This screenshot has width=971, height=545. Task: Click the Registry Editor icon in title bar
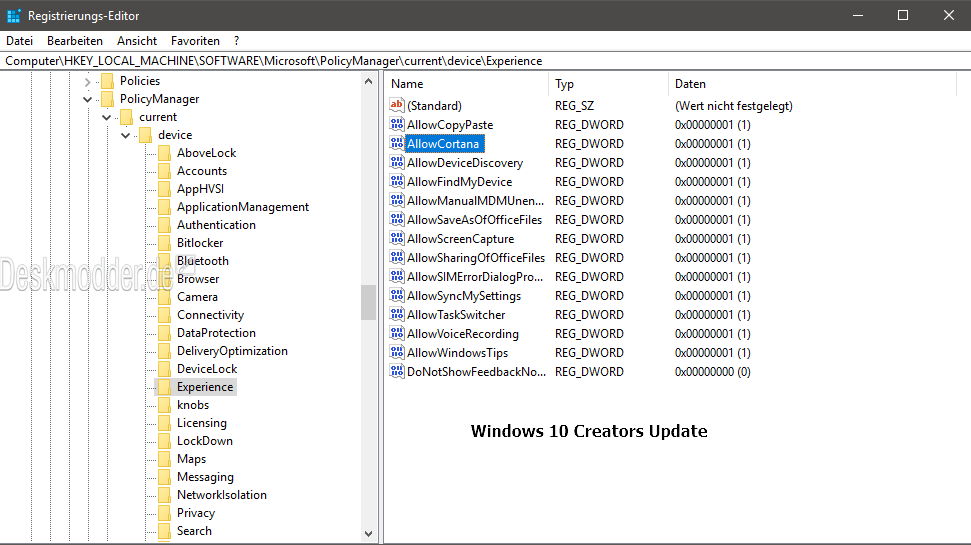click(14, 15)
